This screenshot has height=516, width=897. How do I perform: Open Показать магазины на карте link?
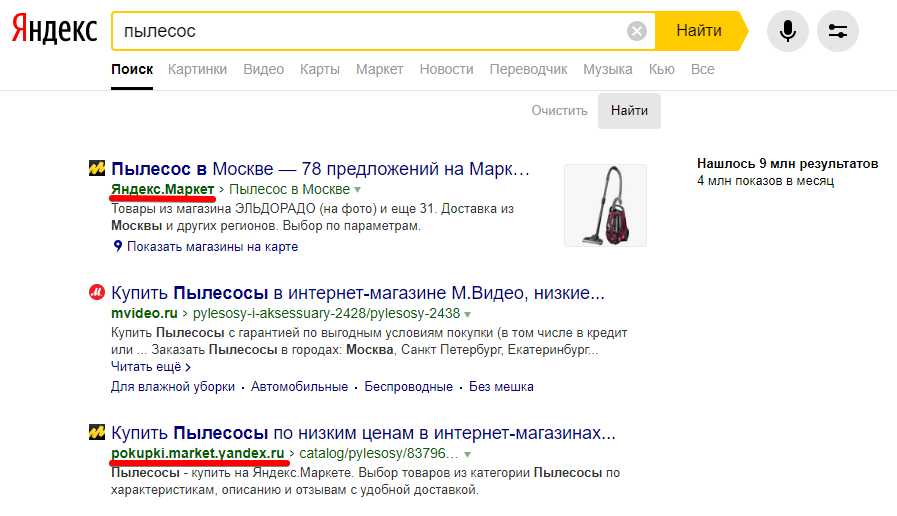click(x=212, y=247)
